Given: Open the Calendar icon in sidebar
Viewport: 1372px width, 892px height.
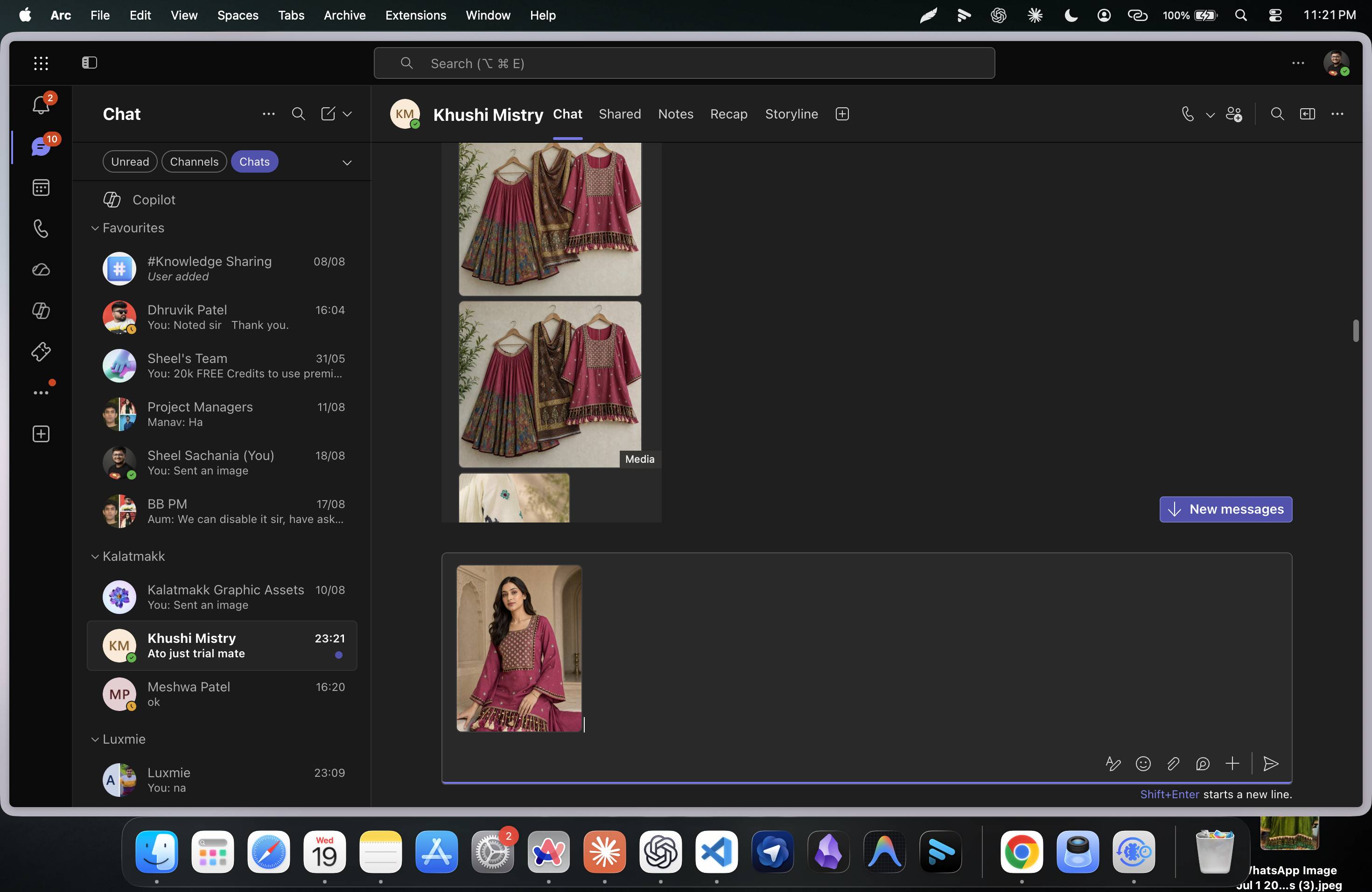Looking at the screenshot, I should [41, 187].
